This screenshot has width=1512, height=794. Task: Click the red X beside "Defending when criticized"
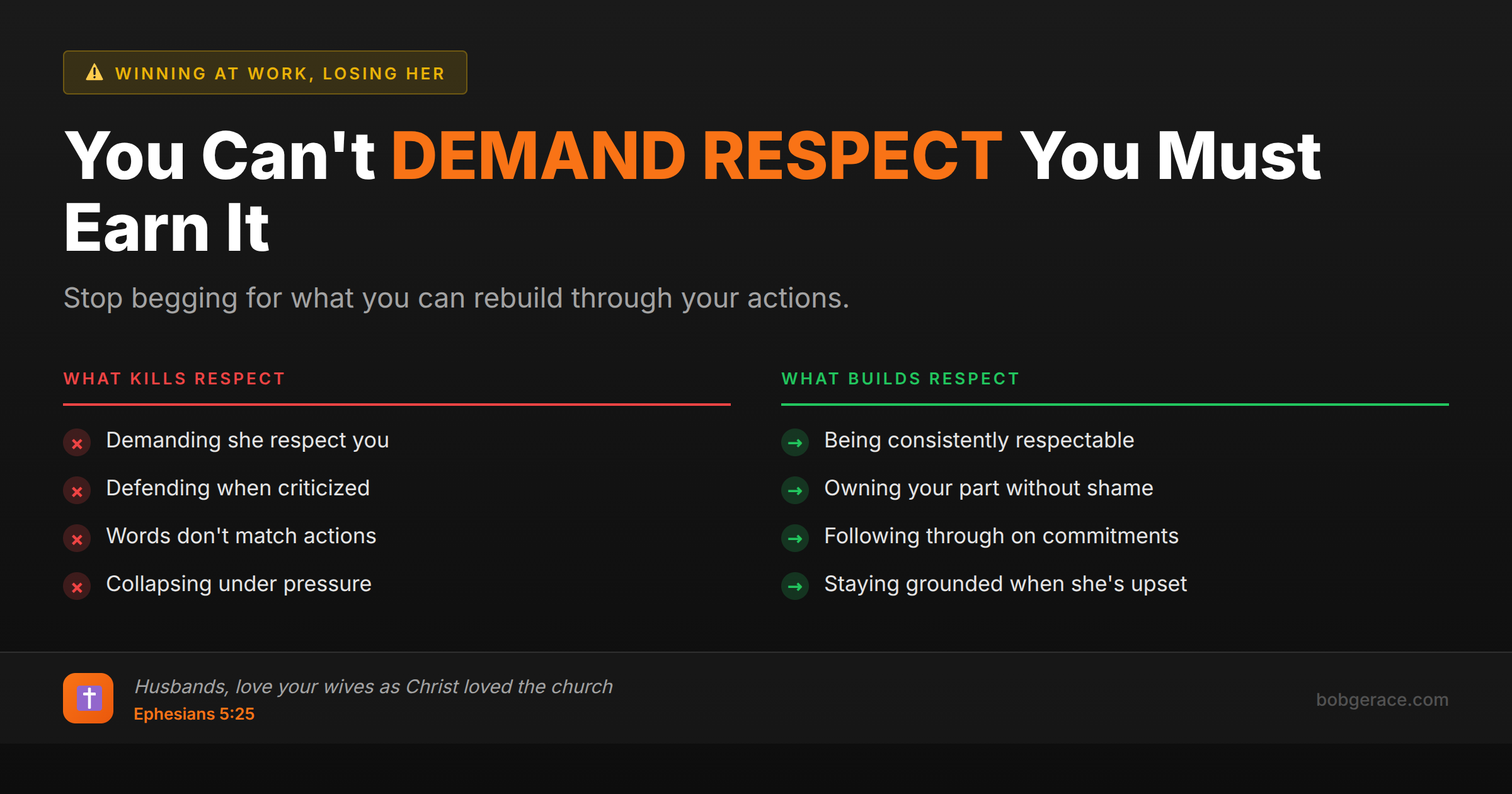[77, 491]
